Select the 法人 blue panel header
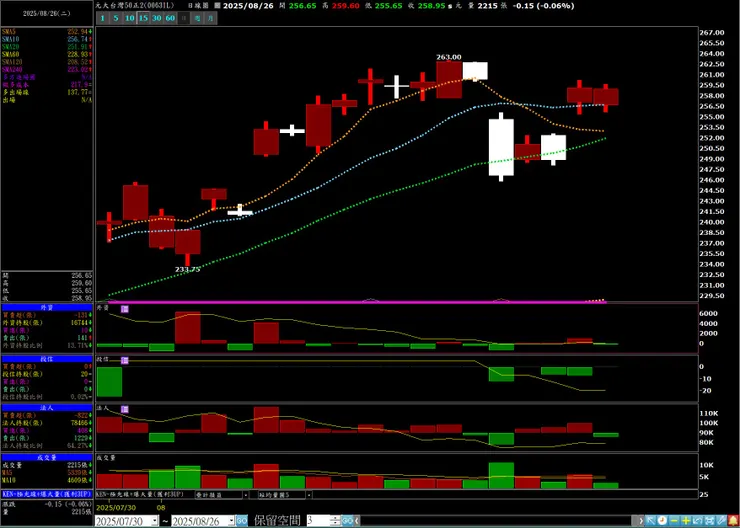 (x=47, y=407)
